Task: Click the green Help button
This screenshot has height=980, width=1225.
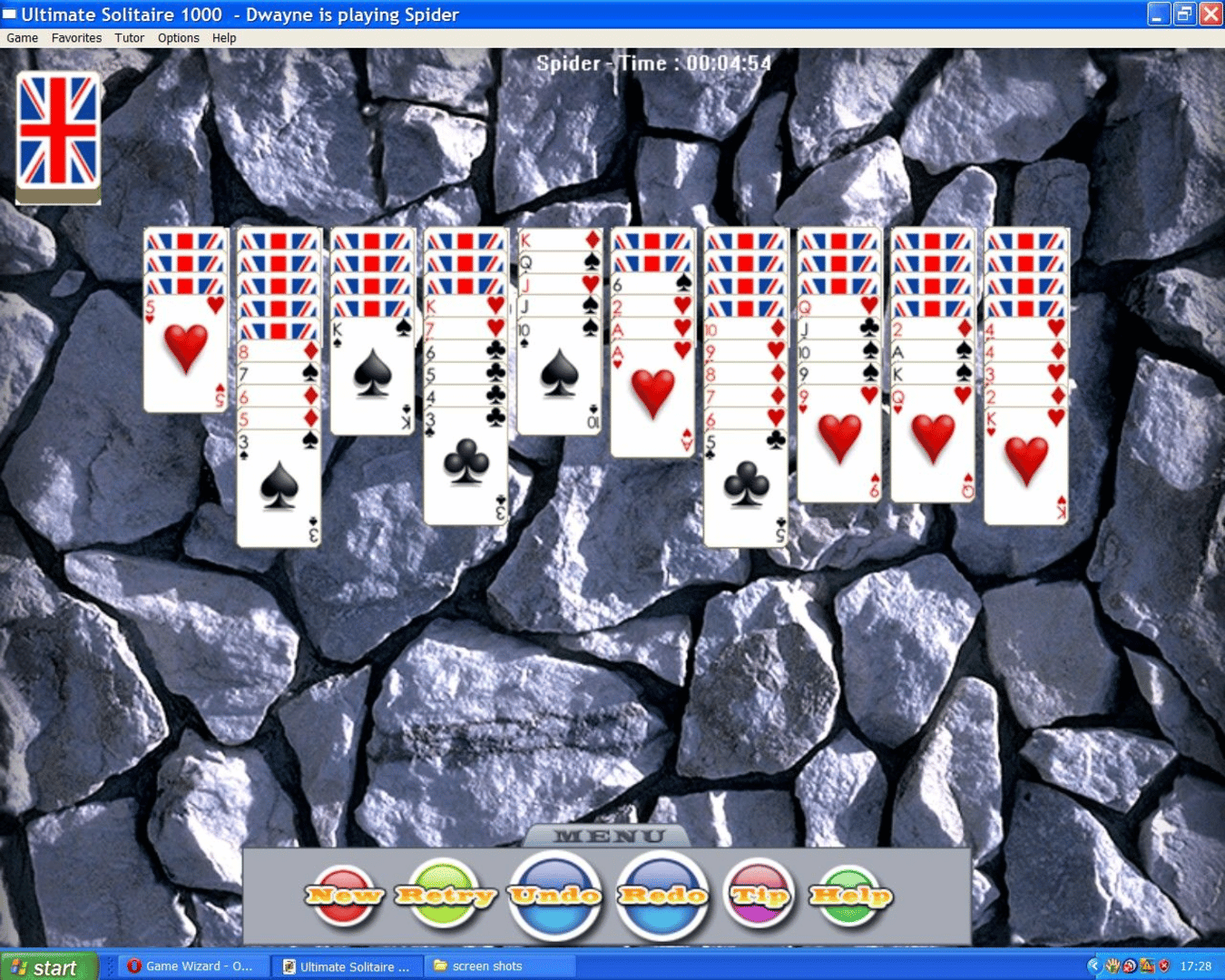Action: 850,896
